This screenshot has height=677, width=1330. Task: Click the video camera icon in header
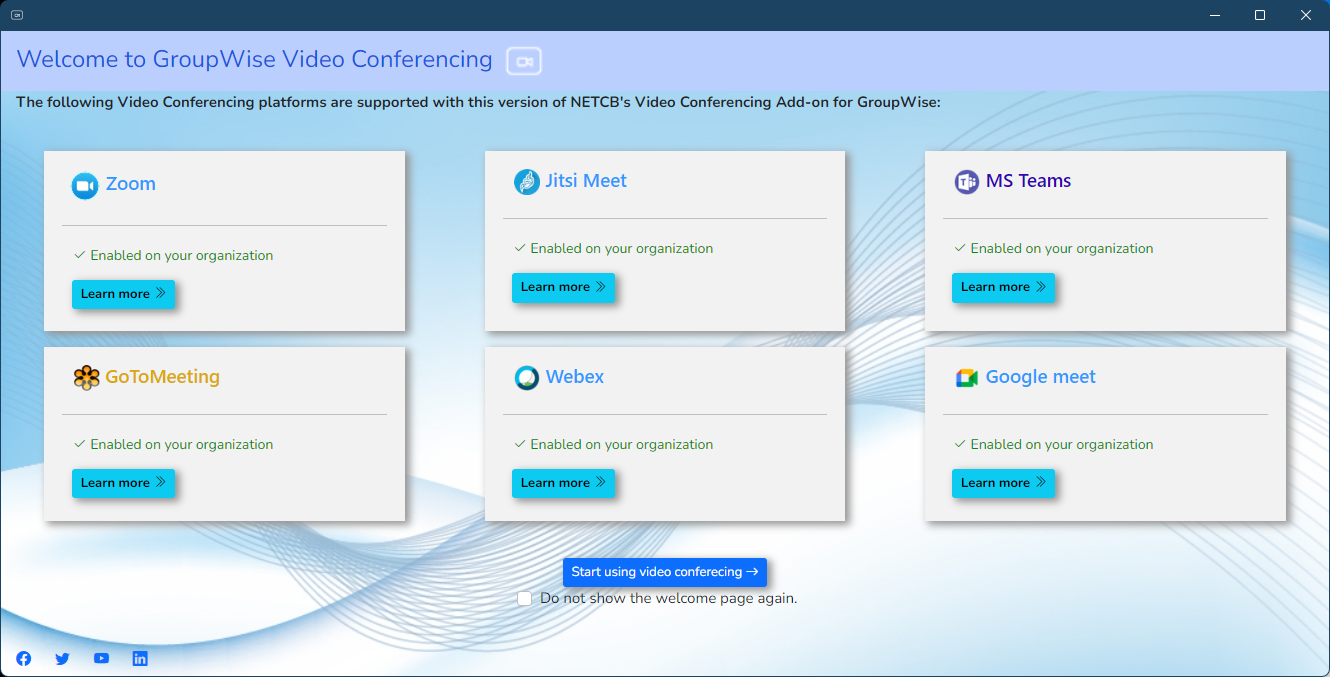(524, 61)
